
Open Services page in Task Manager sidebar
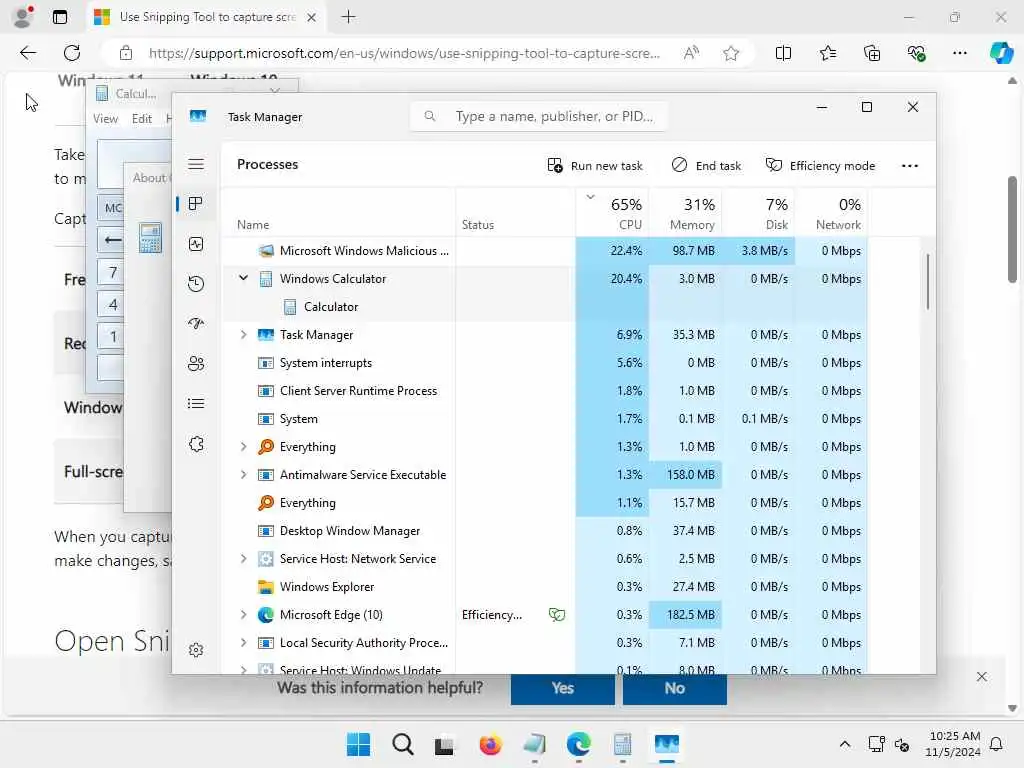[196, 444]
